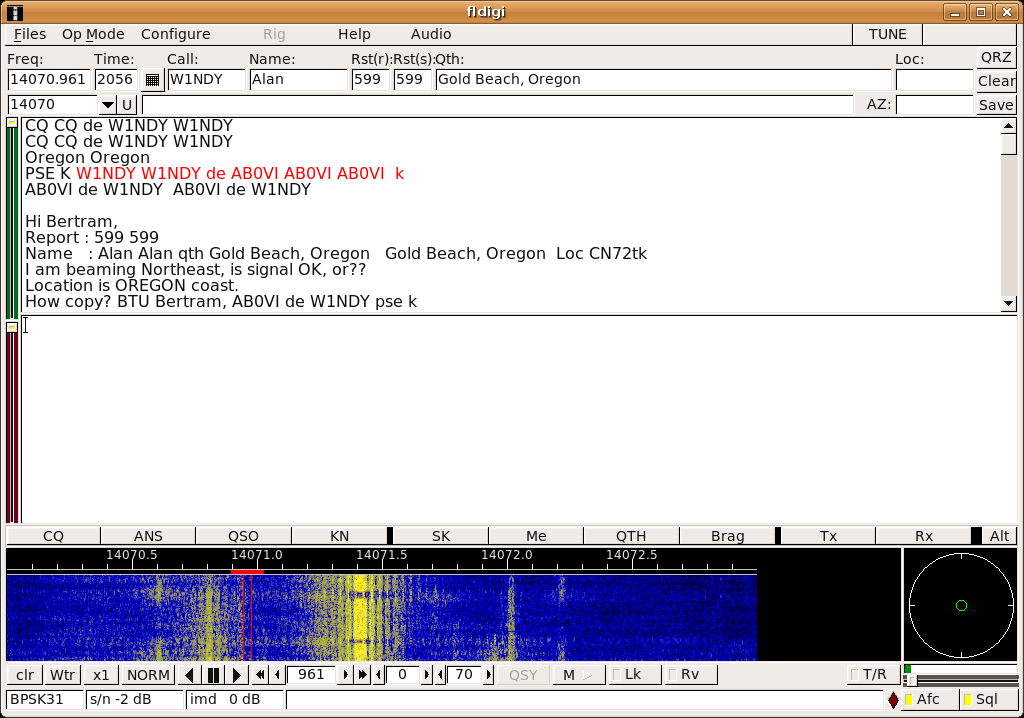Viewport: 1024px width, 718px height.
Task: Click the right arrow beside the pause button
Action: 237,675
